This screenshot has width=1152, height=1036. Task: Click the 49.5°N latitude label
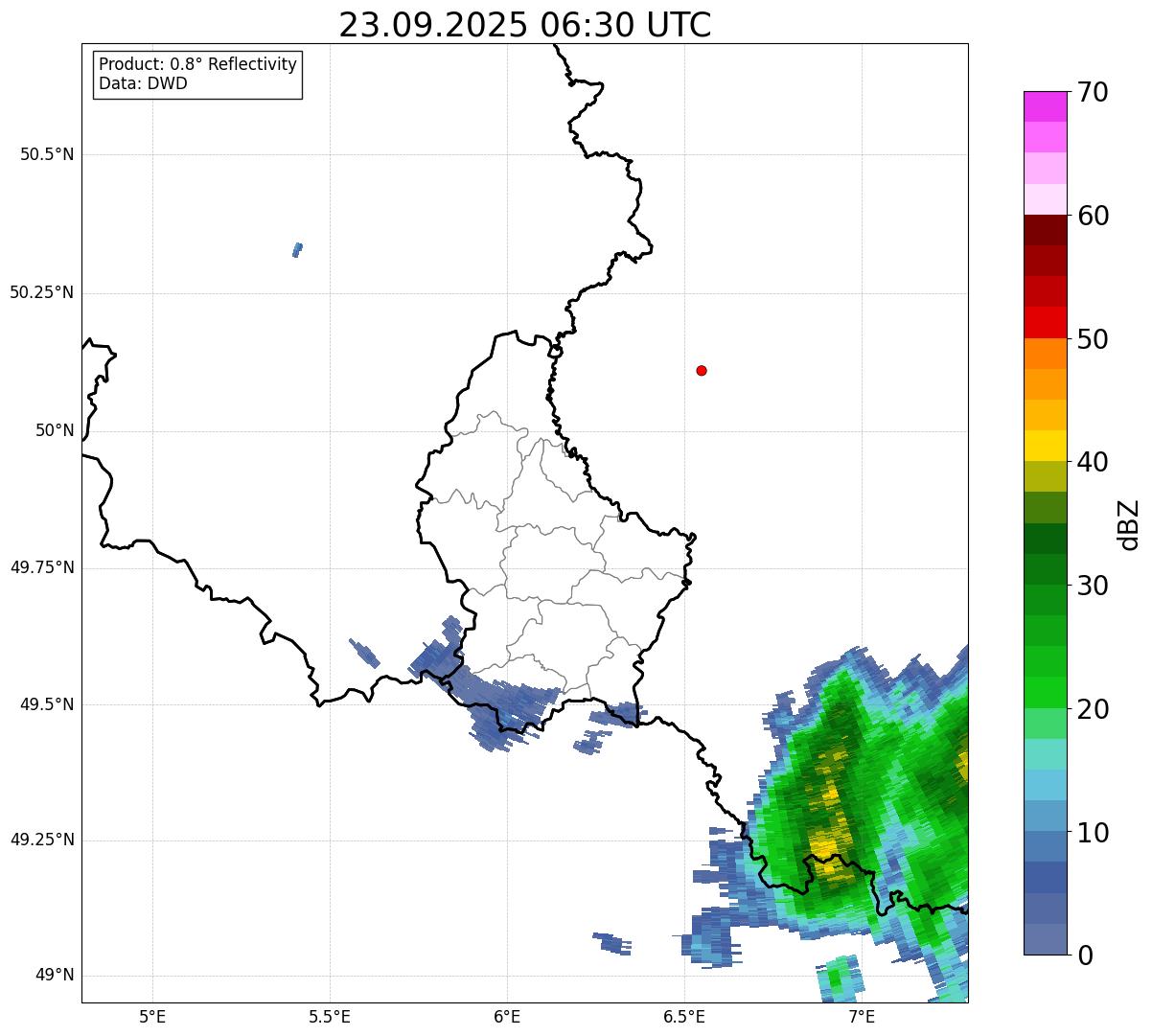(47, 704)
